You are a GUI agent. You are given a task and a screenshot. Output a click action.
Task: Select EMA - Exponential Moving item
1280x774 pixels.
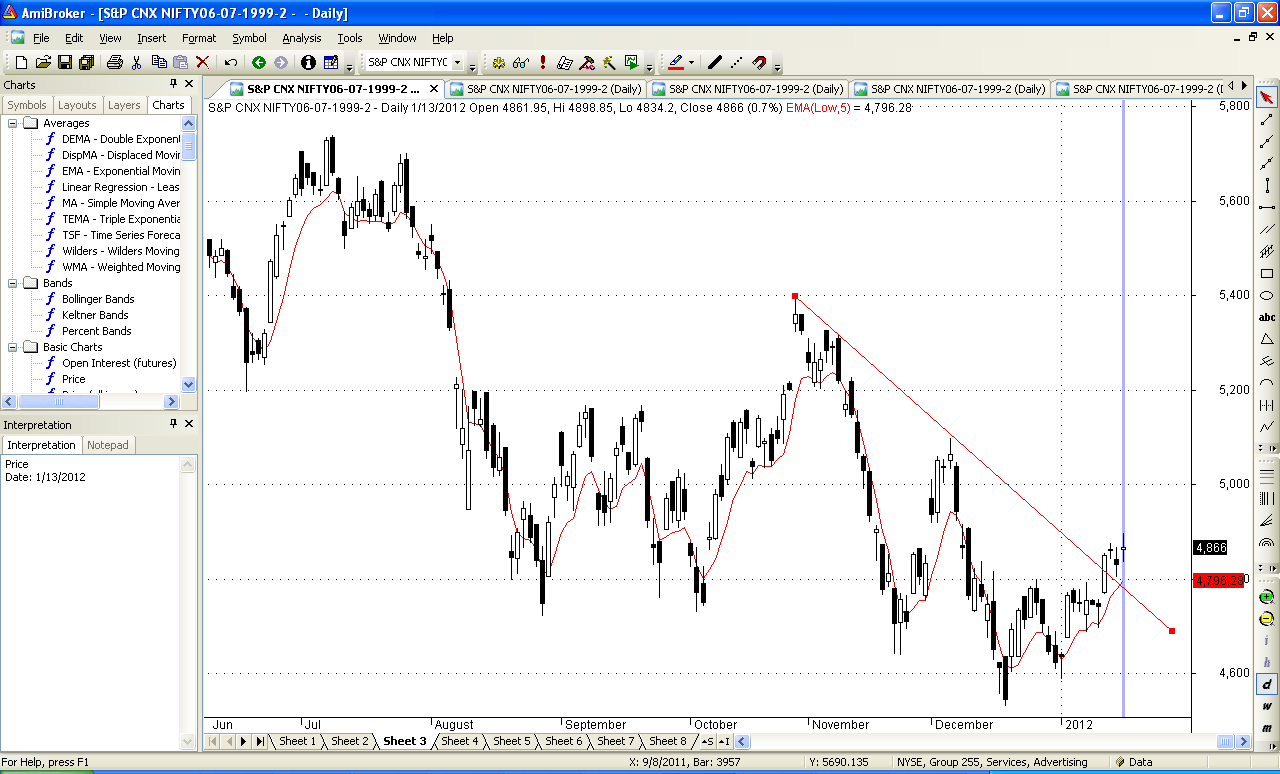pos(121,171)
